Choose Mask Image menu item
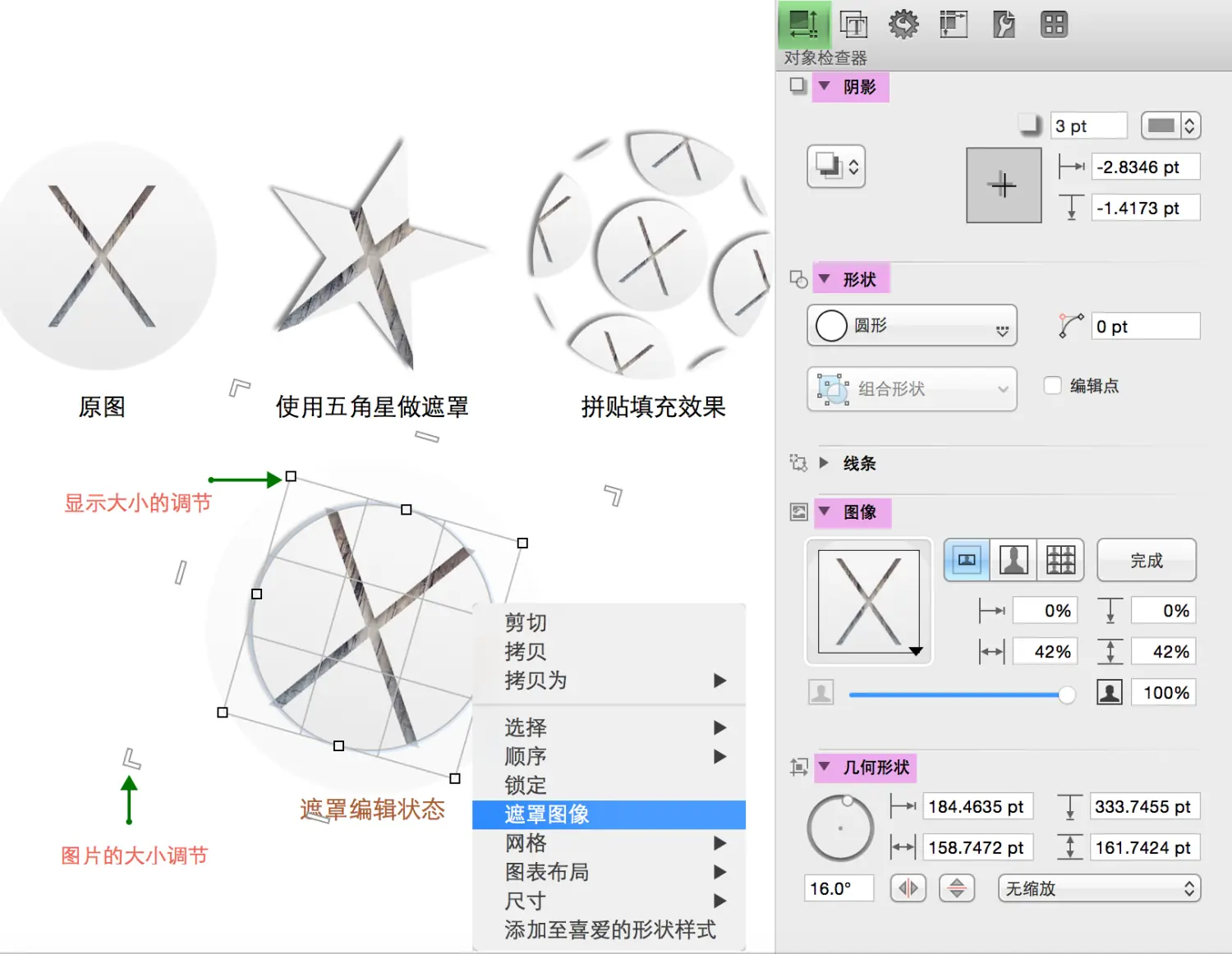The height and width of the screenshot is (954, 1232). point(609,814)
